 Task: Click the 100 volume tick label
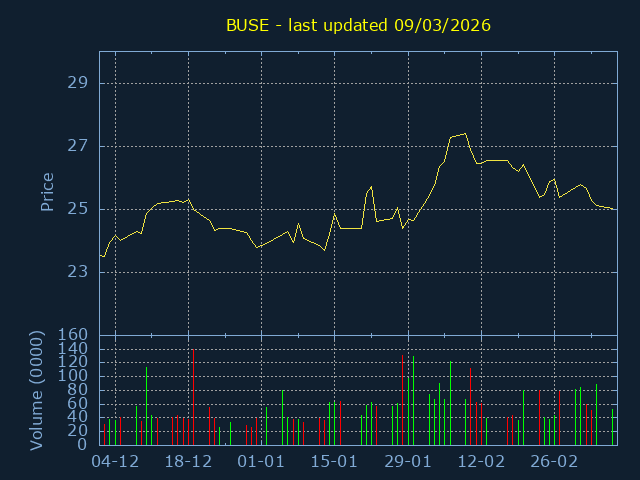[73, 376]
